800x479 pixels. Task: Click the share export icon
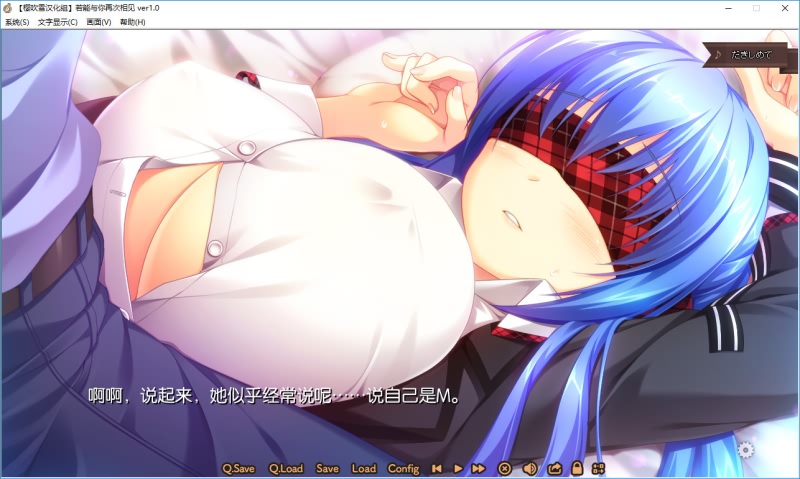pos(555,468)
